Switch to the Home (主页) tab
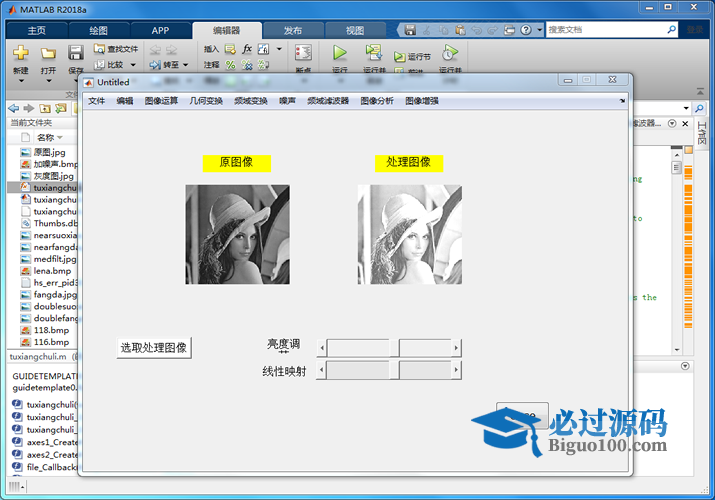 [36, 31]
